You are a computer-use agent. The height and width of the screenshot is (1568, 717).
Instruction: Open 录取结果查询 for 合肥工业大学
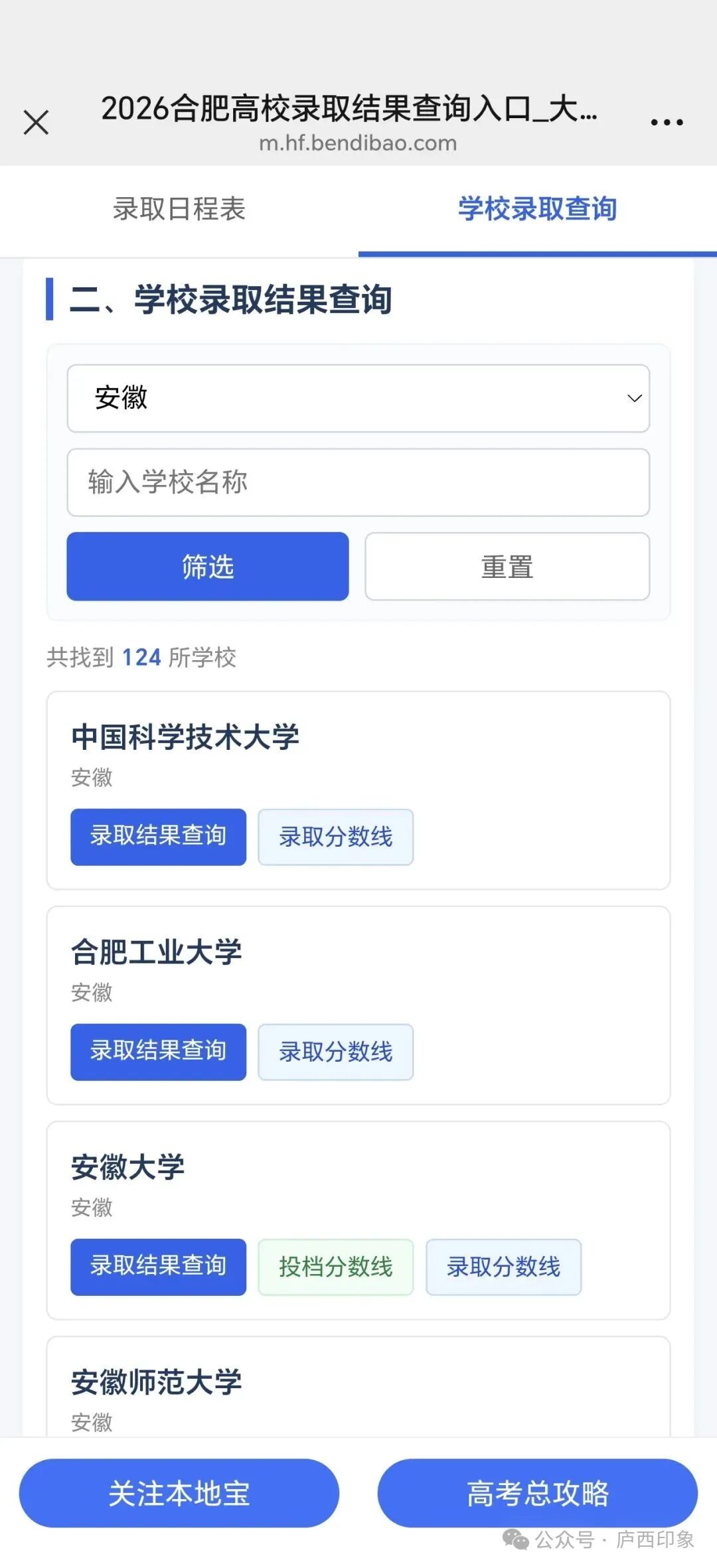click(x=159, y=1052)
